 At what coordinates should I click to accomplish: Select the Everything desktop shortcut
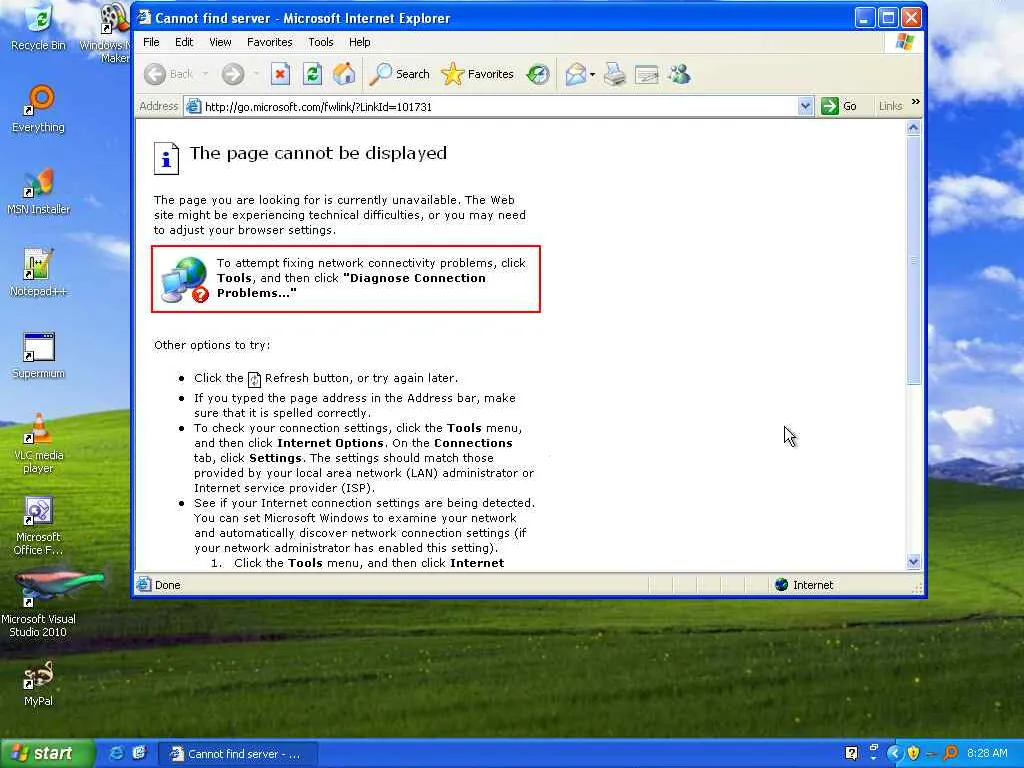coord(39,110)
